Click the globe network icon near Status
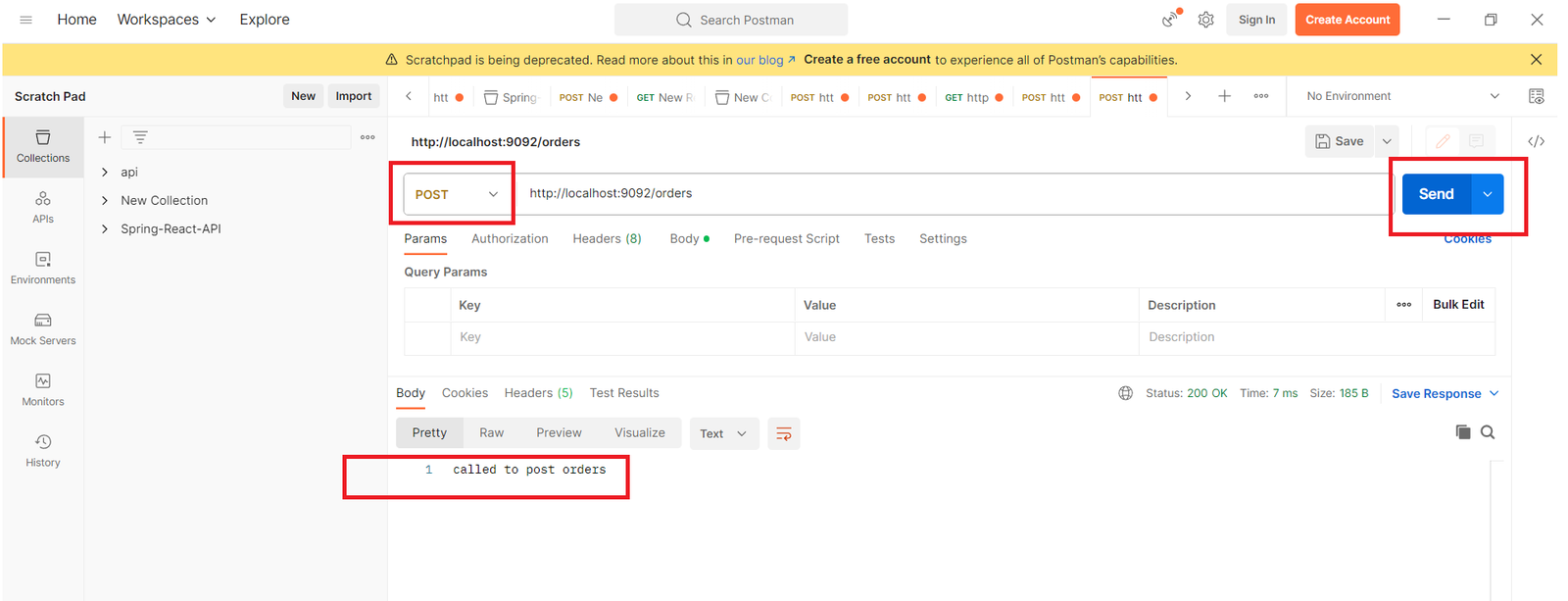Viewport: 1568px width, 601px height. [x=1125, y=393]
